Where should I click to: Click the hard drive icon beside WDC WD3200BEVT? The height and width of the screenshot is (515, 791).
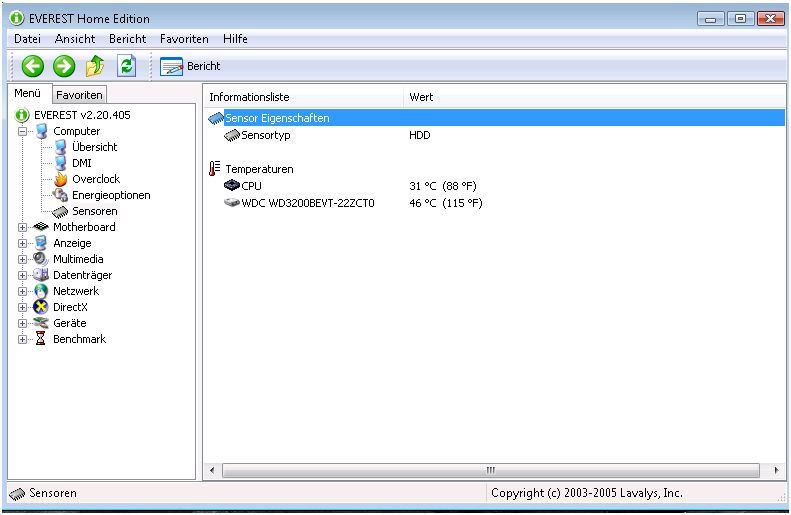[232, 203]
